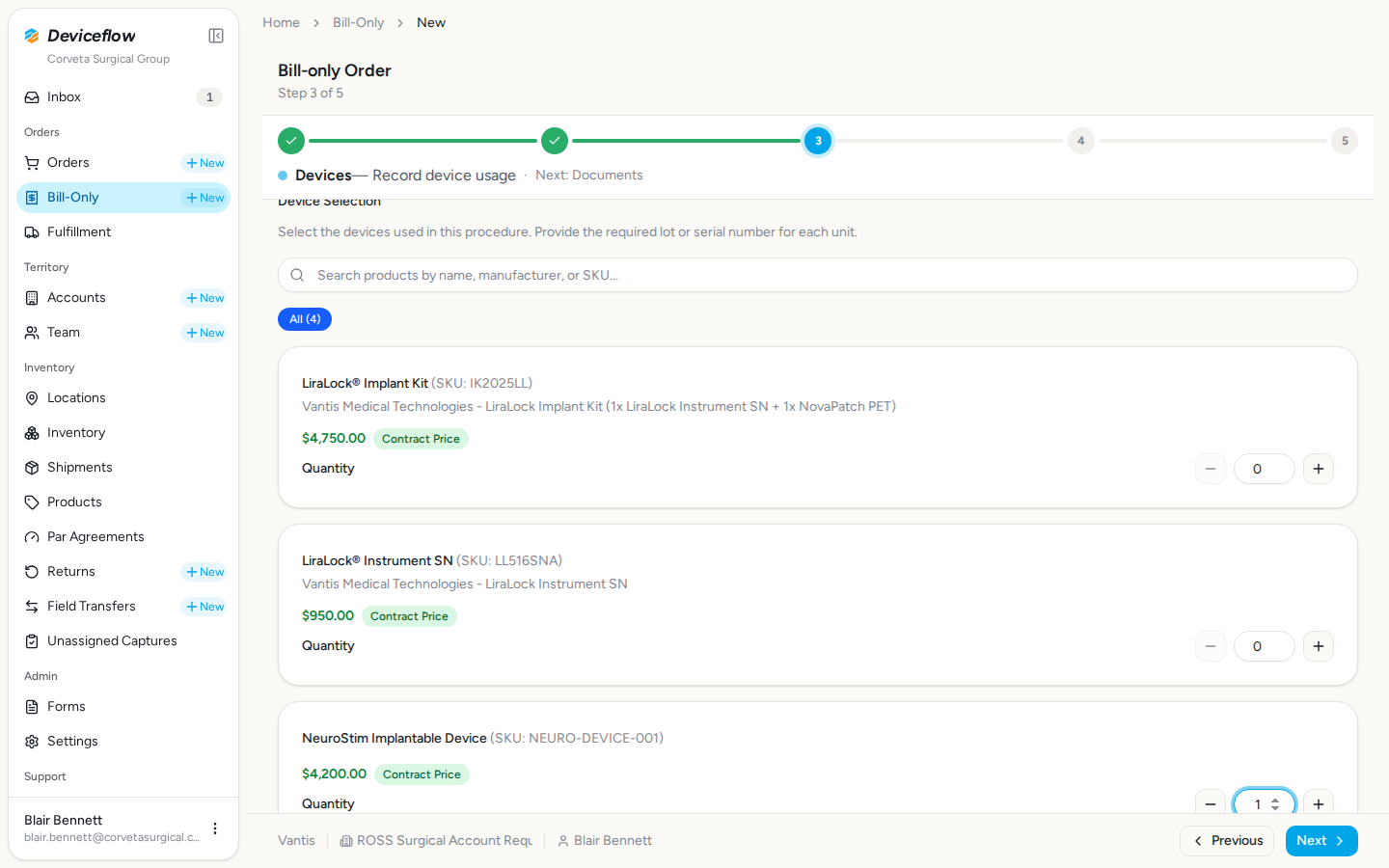This screenshot has height=868, width=1389.
Task: Click the search magnifier icon
Action: [x=297, y=275]
